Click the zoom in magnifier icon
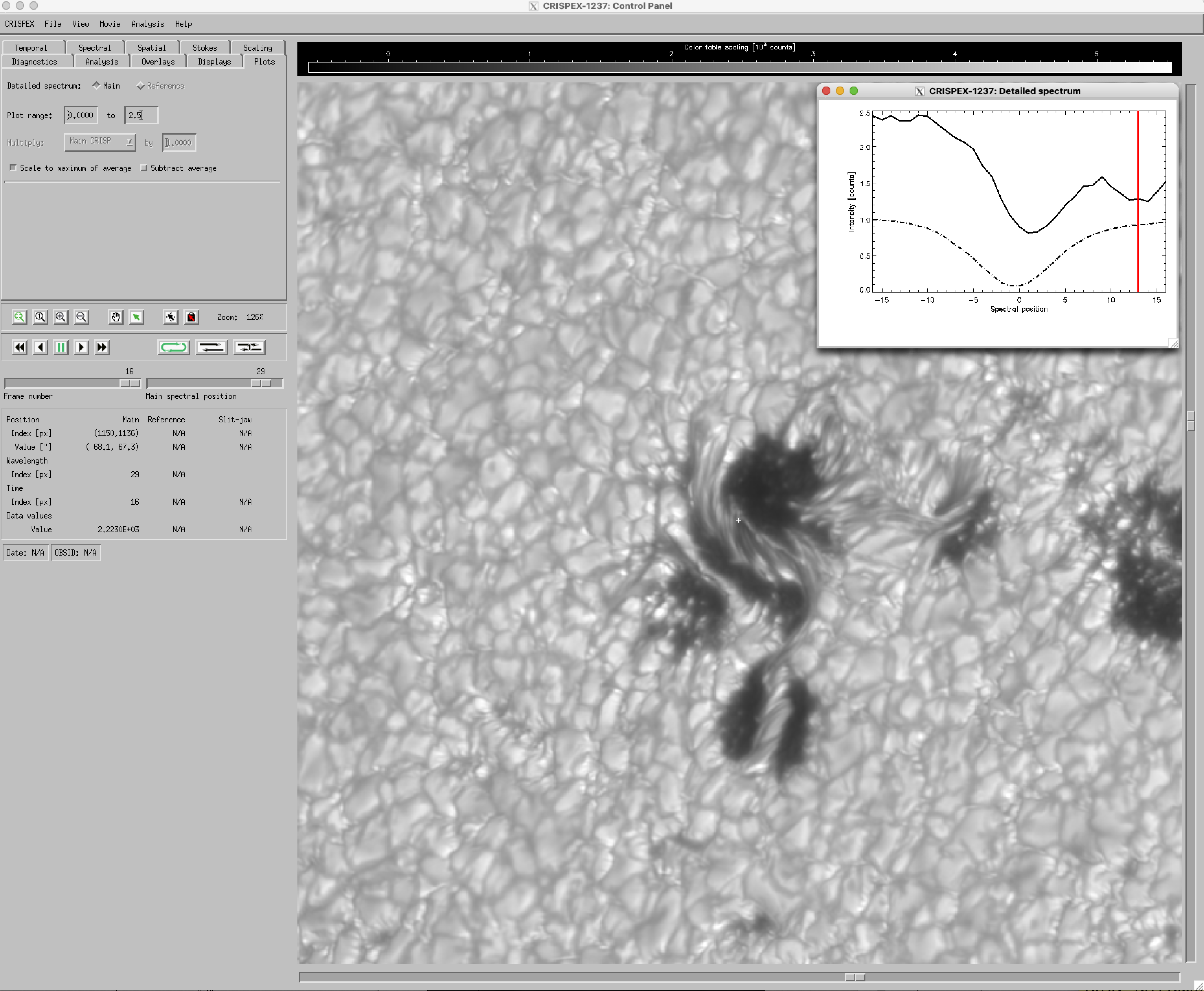 60,317
